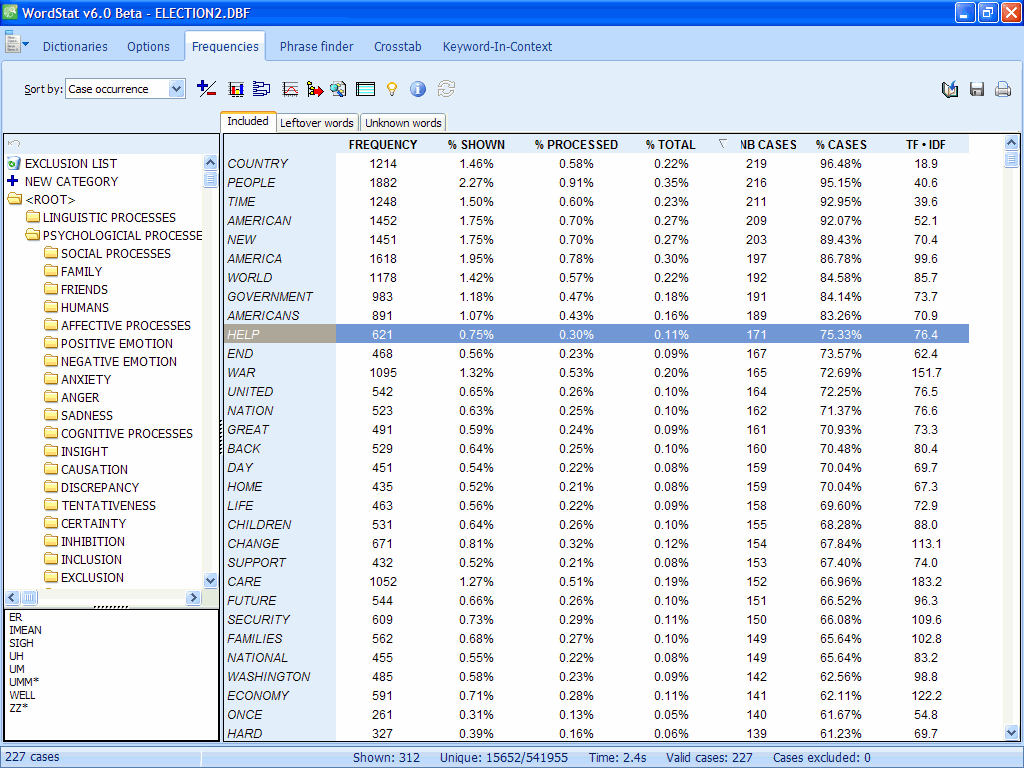The height and width of the screenshot is (768, 1024).
Task: Click the dictionary tree scroll down arrow
Action: (x=210, y=580)
